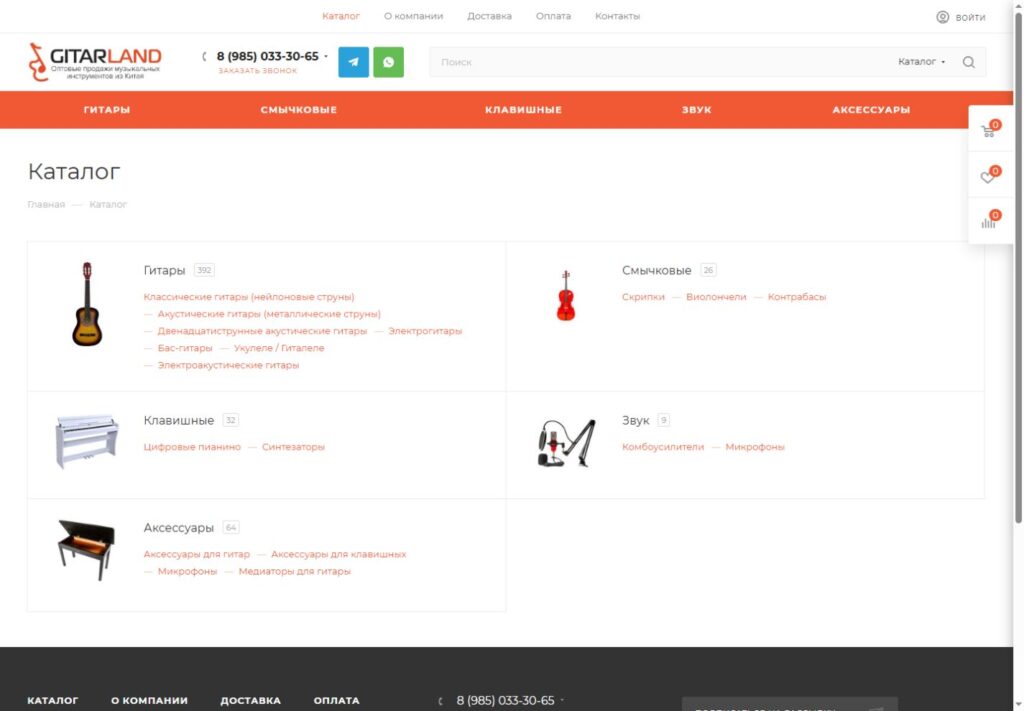Open the favorites heart icon
The width and height of the screenshot is (1024, 711).
click(x=988, y=177)
